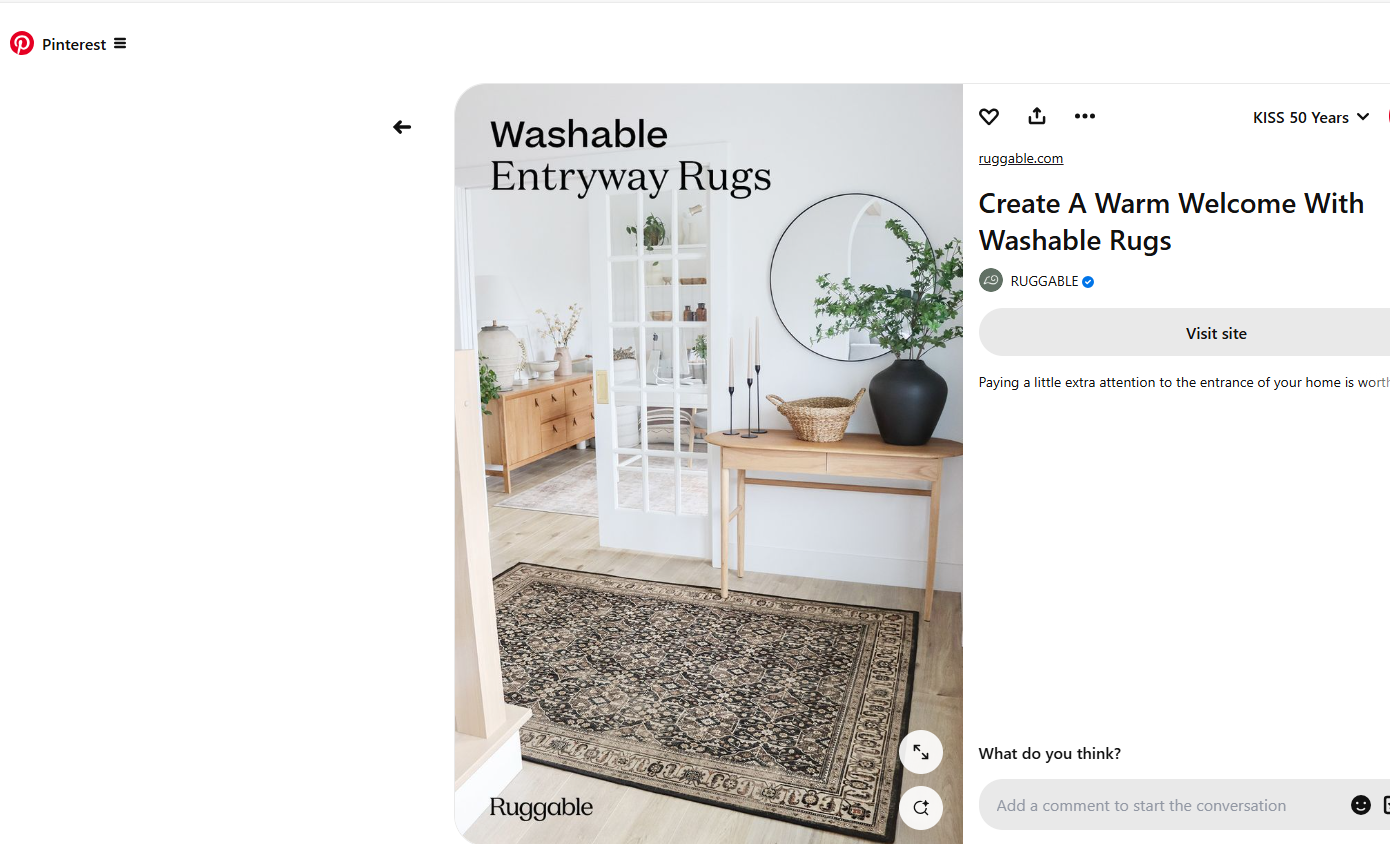1390x844 pixels.
Task: Start visual search on the pin image
Action: pyautogui.click(x=921, y=808)
